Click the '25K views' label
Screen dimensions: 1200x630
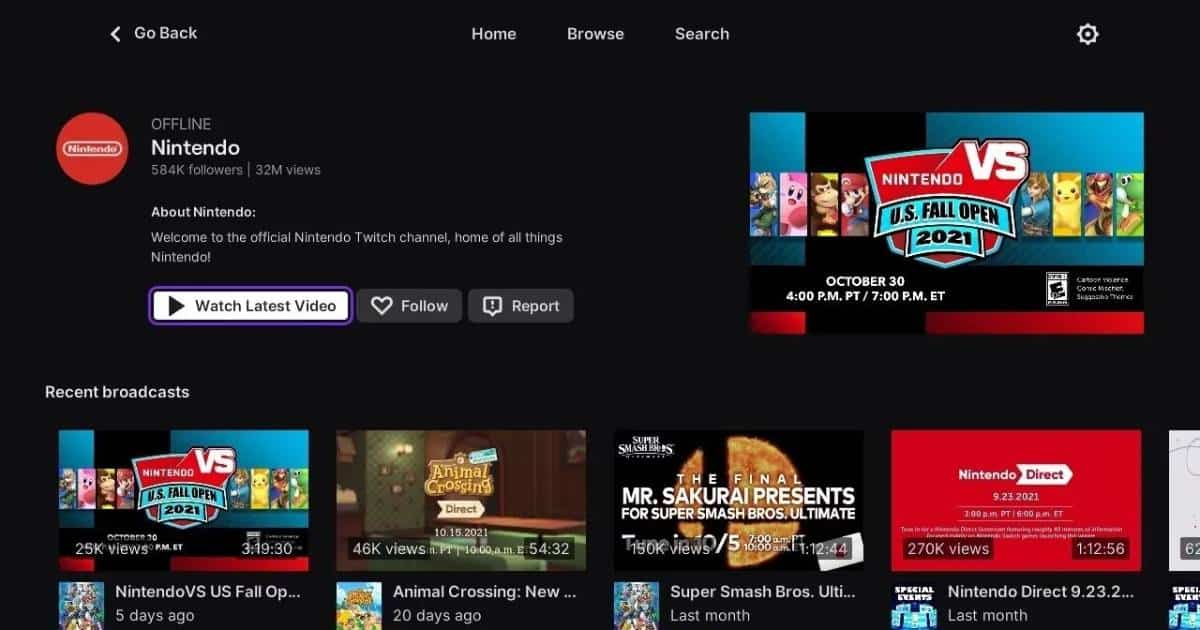(111, 549)
